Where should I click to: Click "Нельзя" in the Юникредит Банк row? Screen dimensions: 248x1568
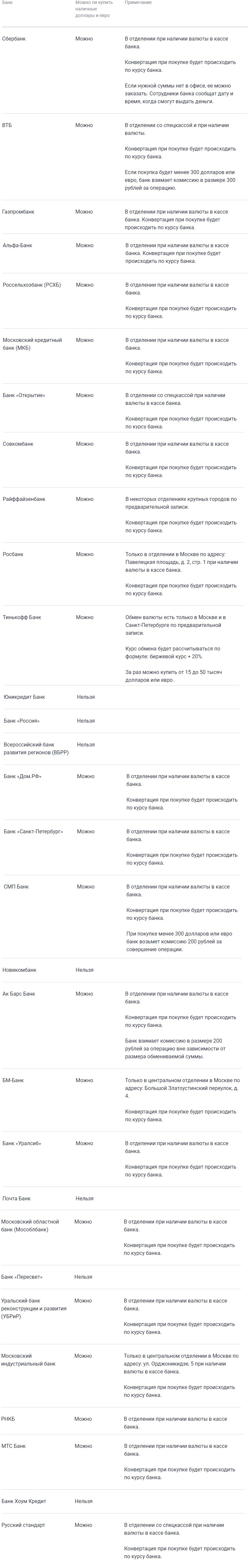(86, 697)
